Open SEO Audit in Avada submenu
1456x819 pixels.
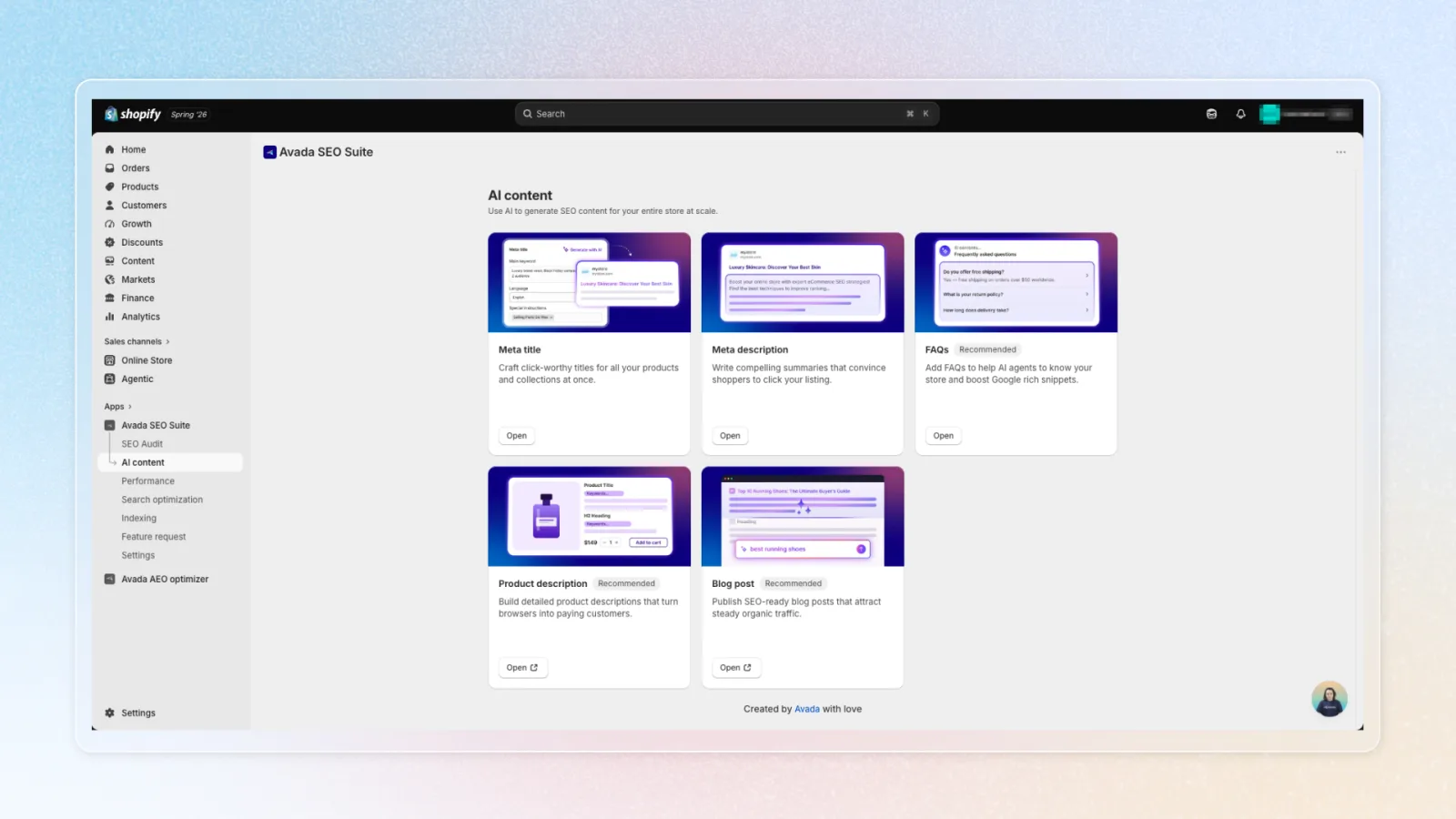pos(142,444)
